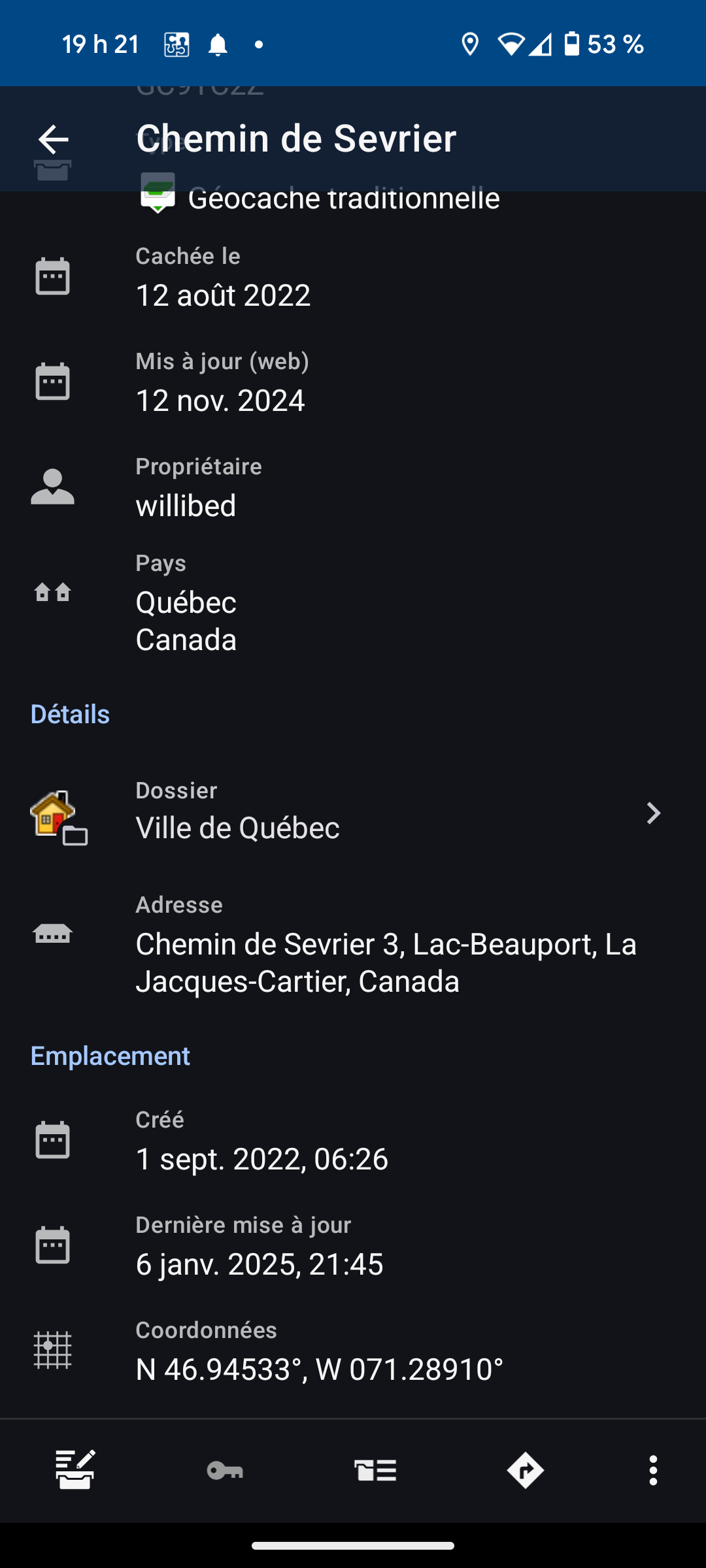Tap owner name willibed
The height and width of the screenshot is (1568, 706).
point(186,506)
